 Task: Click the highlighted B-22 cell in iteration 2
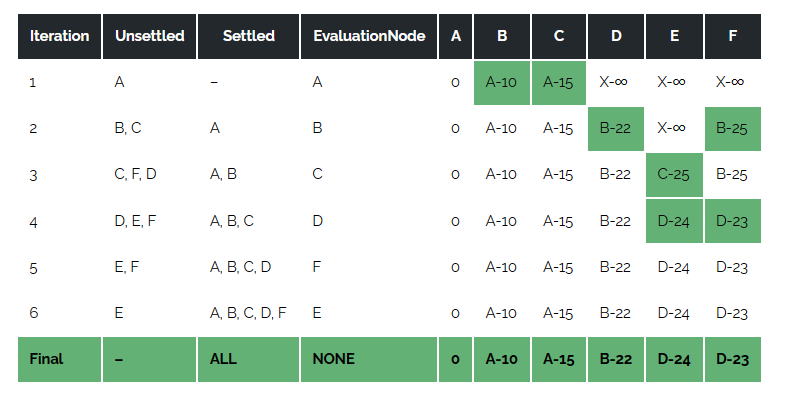(615, 128)
